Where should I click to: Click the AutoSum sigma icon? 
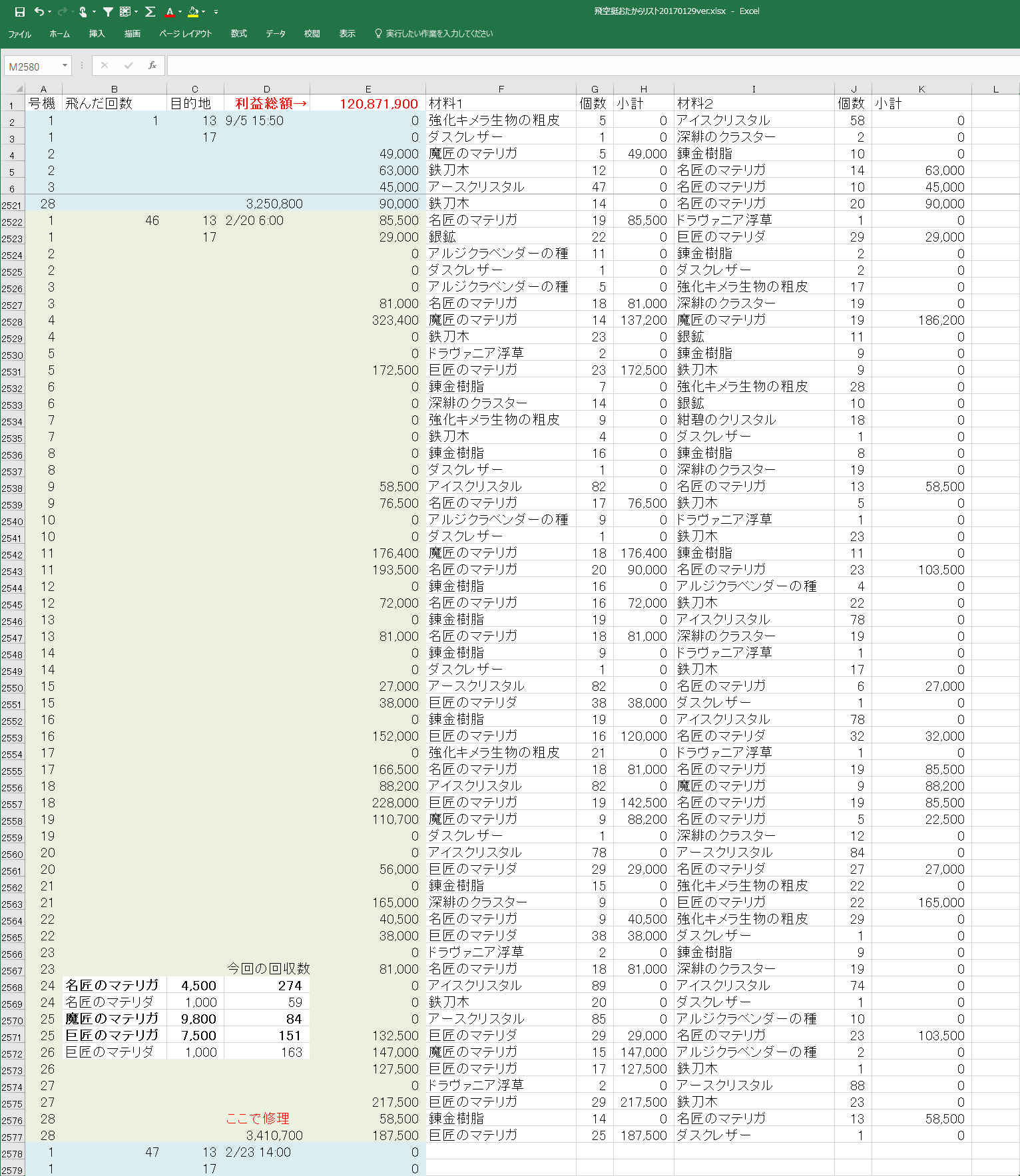150,12
